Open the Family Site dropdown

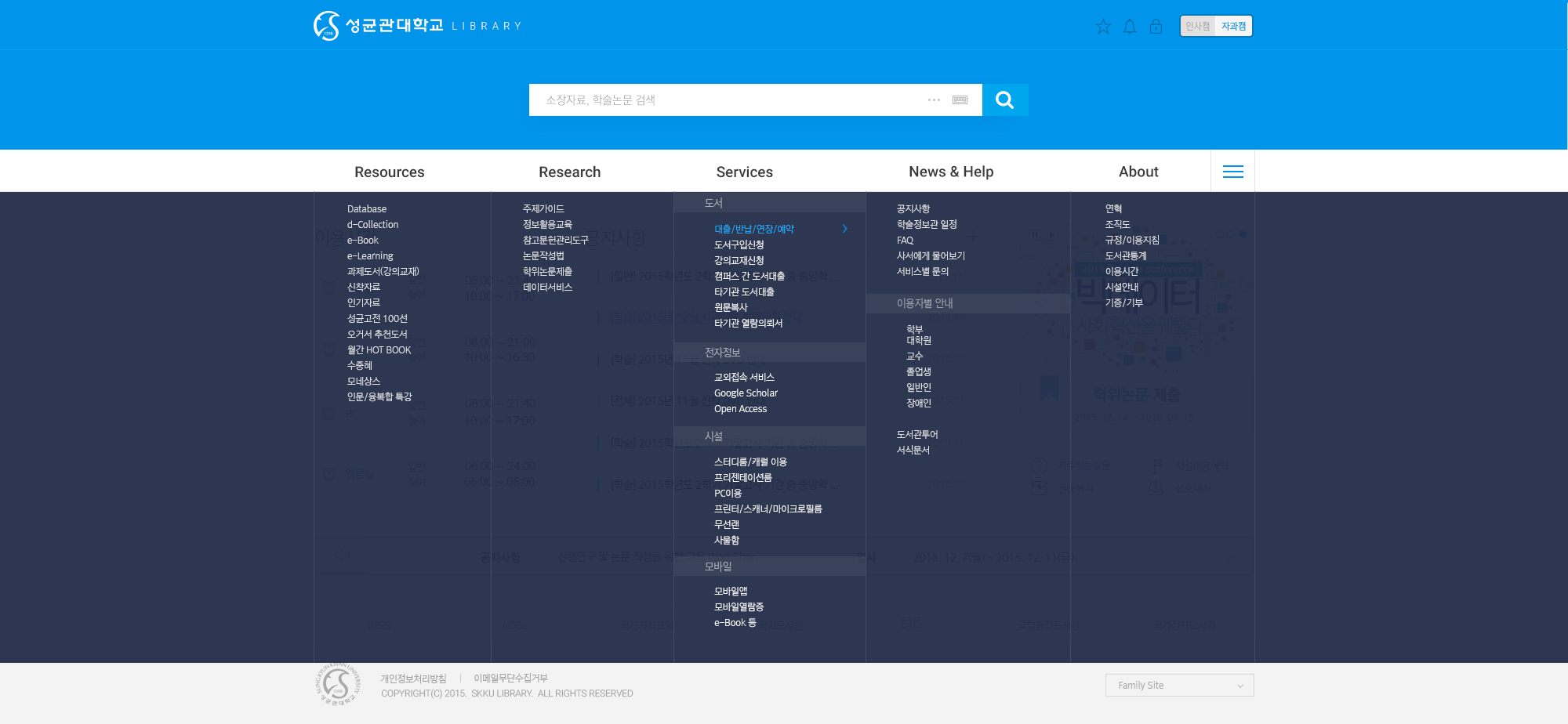coord(1179,686)
